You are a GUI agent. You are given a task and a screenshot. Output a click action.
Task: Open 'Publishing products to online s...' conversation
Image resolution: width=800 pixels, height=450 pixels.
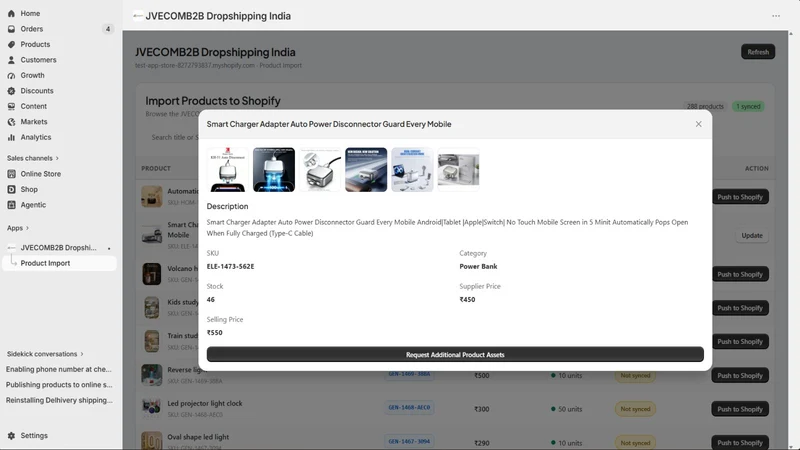pos(59,385)
